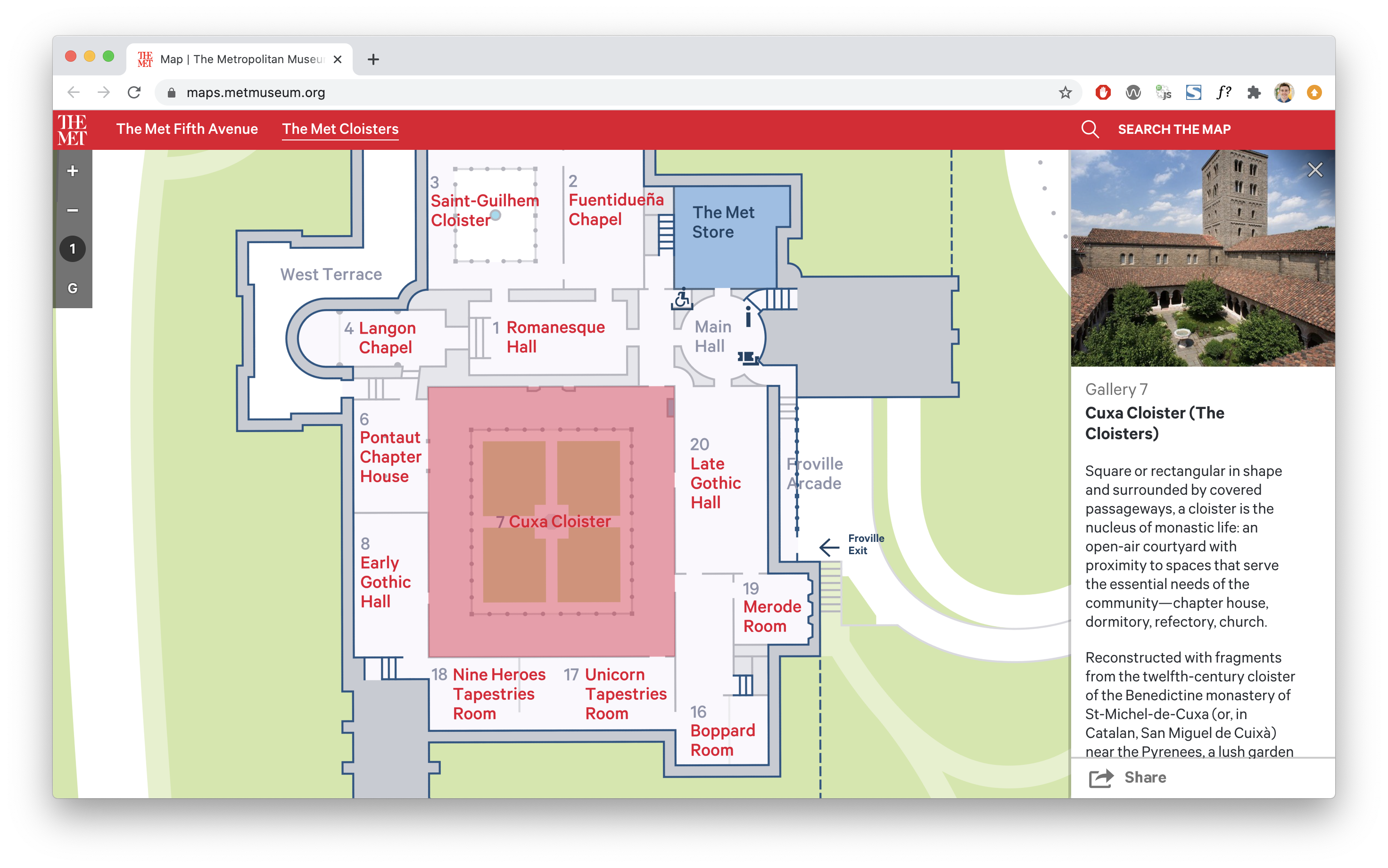The image size is (1388, 868).
Task: Close the Gallery 7 info panel
Action: click(x=1314, y=170)
